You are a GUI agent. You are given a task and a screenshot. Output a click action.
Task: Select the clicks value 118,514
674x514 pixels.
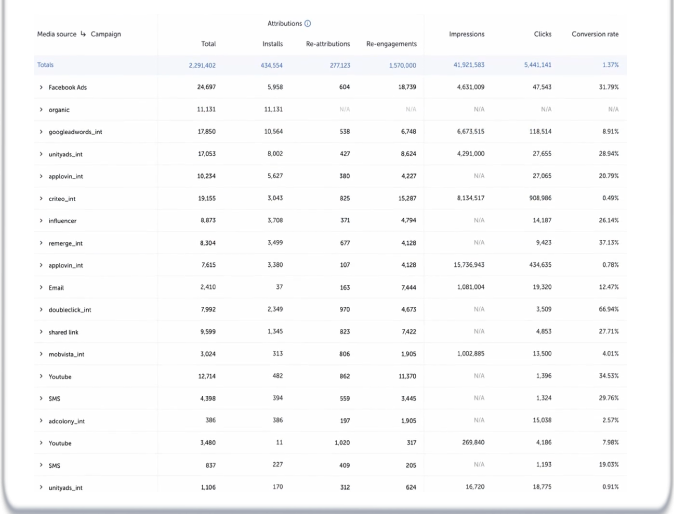[540, 132]
